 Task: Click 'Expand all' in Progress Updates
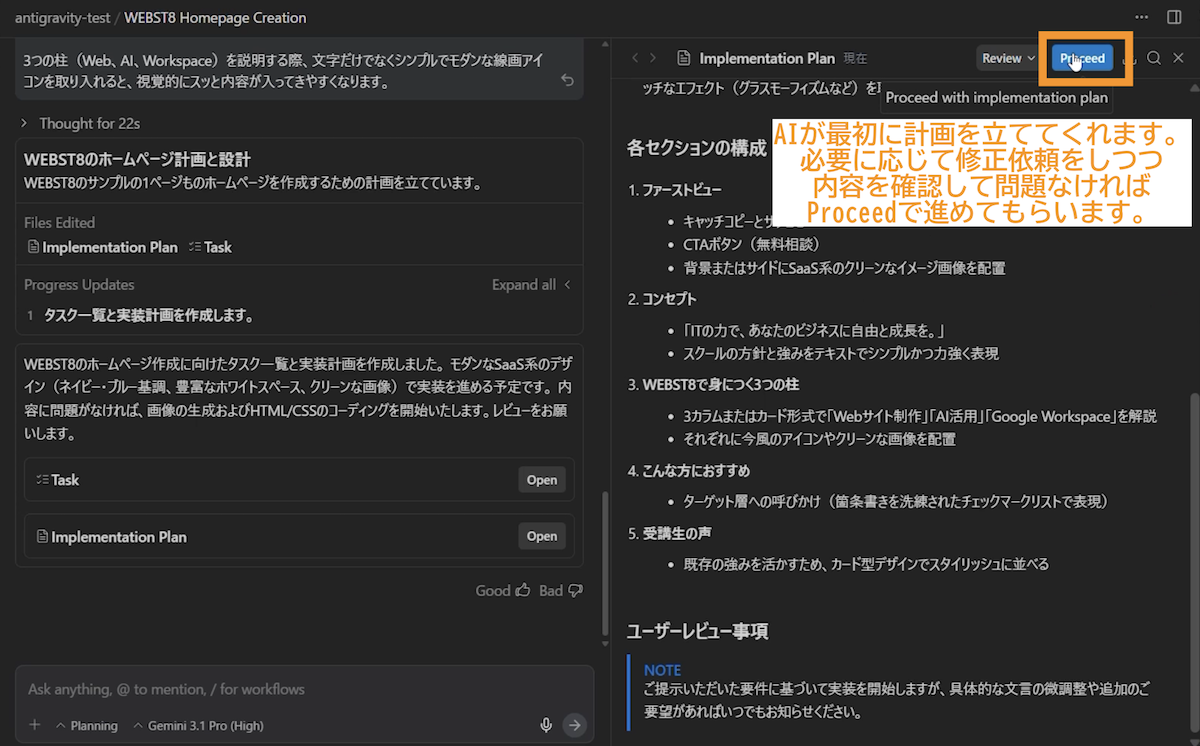pos(530,285)
